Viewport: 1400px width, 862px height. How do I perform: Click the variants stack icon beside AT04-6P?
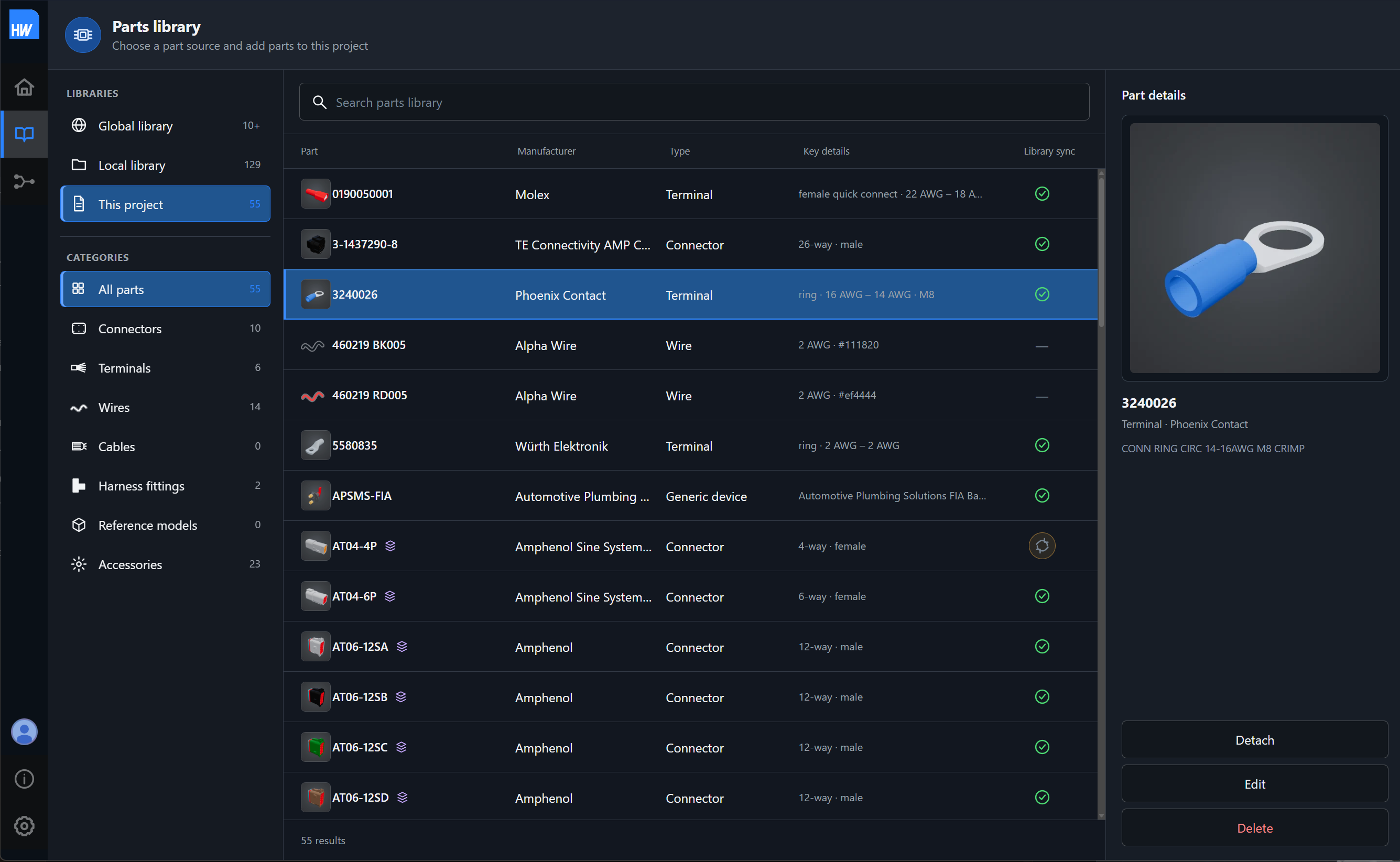(390, 596)
